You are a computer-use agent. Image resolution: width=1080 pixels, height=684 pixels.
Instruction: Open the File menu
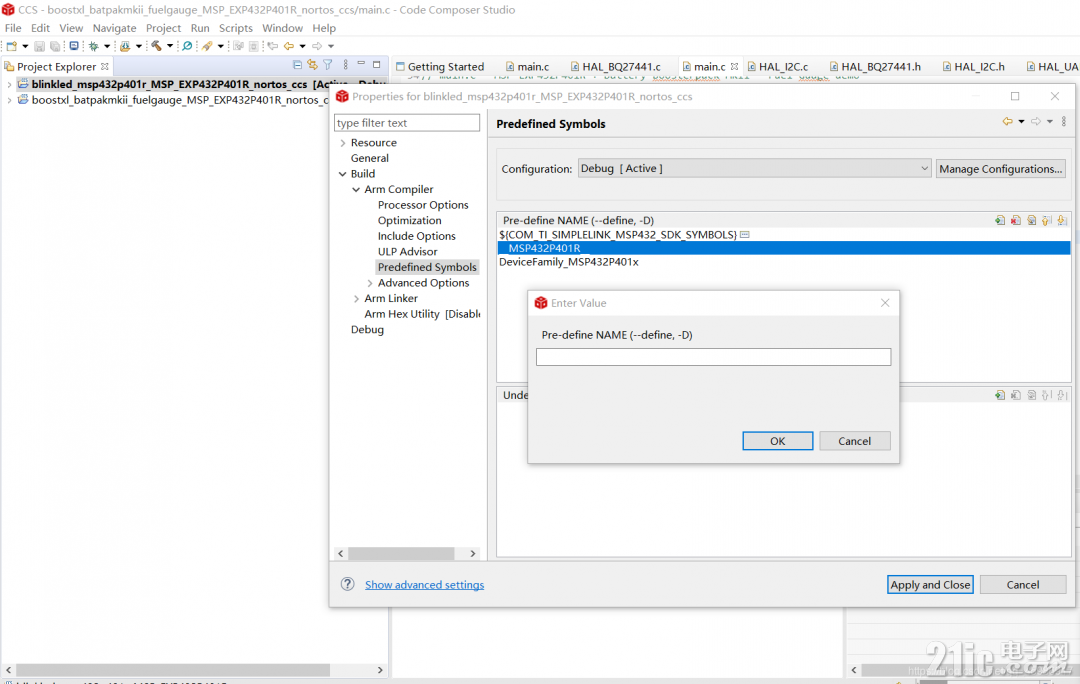[13, 28]
